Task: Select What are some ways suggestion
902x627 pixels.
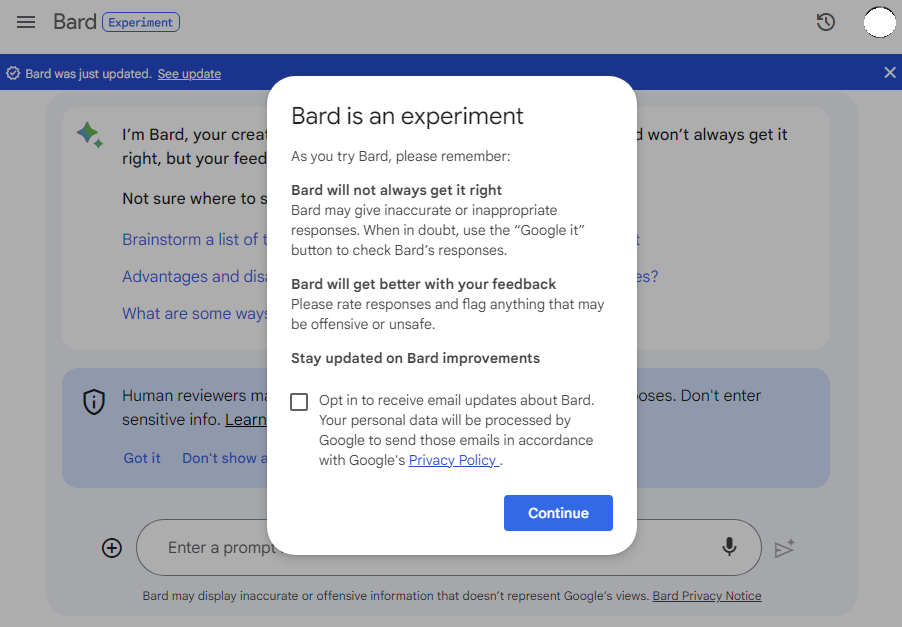Action: (x=194, y=314)
